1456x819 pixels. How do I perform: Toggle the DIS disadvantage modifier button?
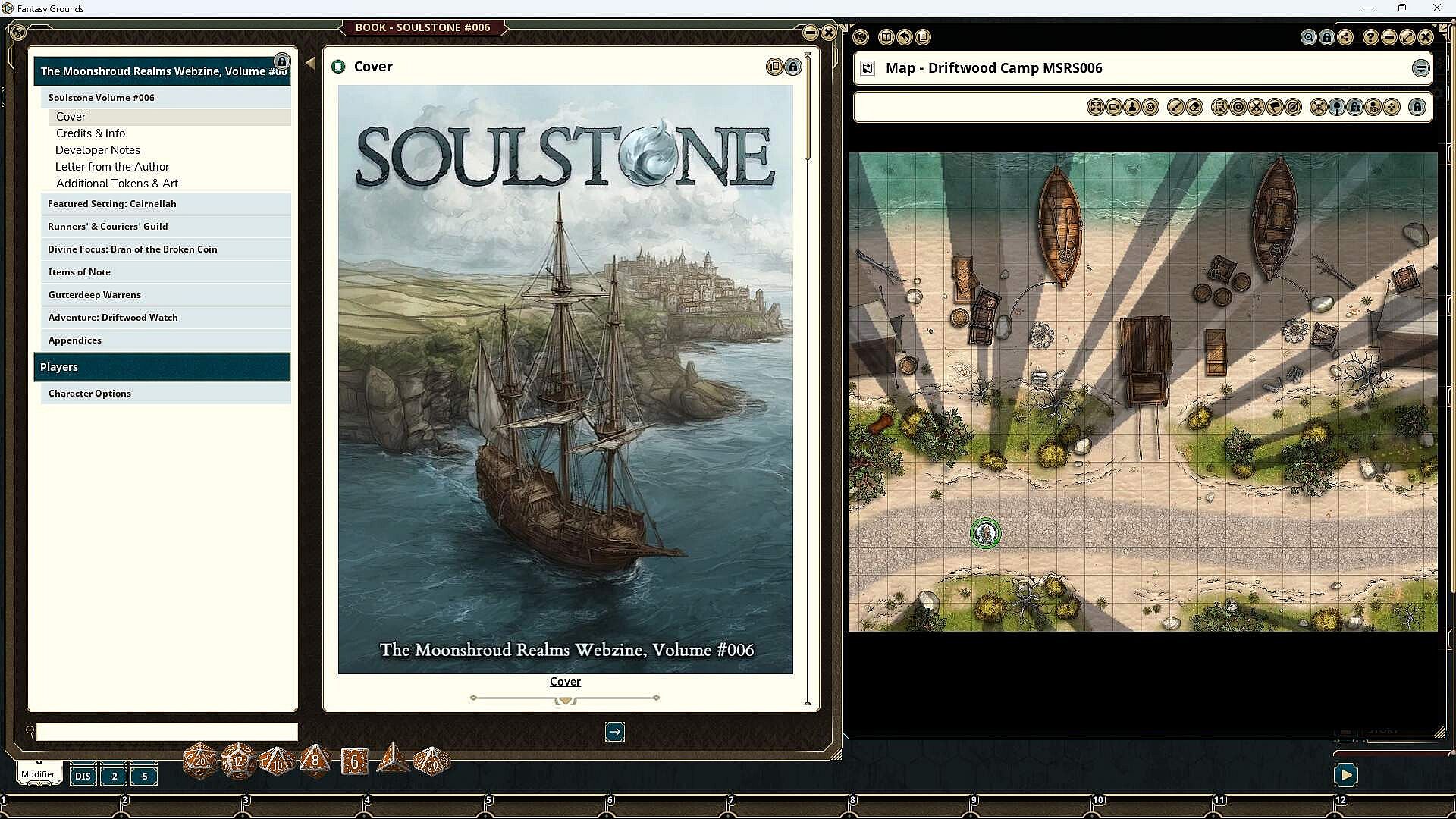(x=83, y=776)
